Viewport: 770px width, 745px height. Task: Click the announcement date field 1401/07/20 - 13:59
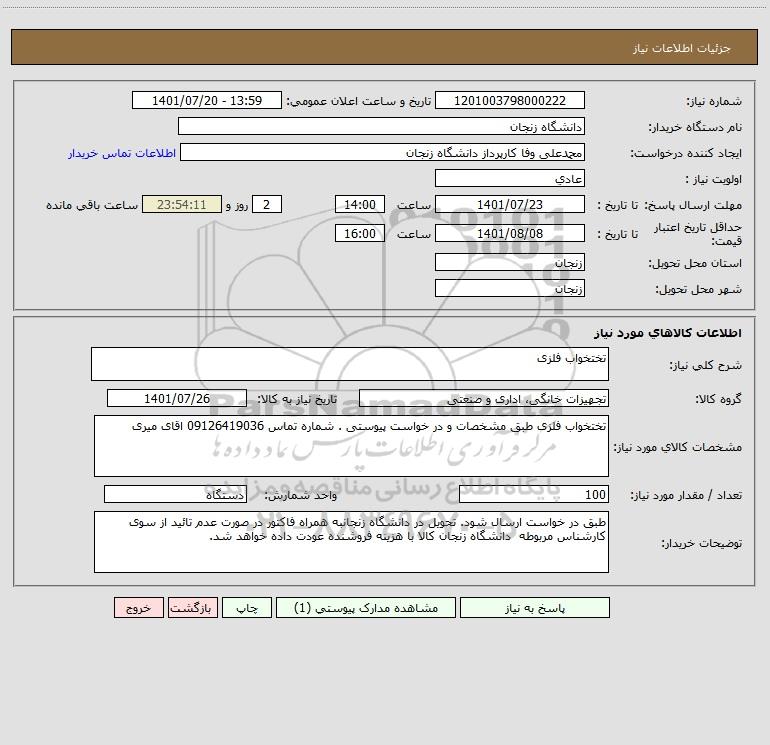[x=207, y=100]
